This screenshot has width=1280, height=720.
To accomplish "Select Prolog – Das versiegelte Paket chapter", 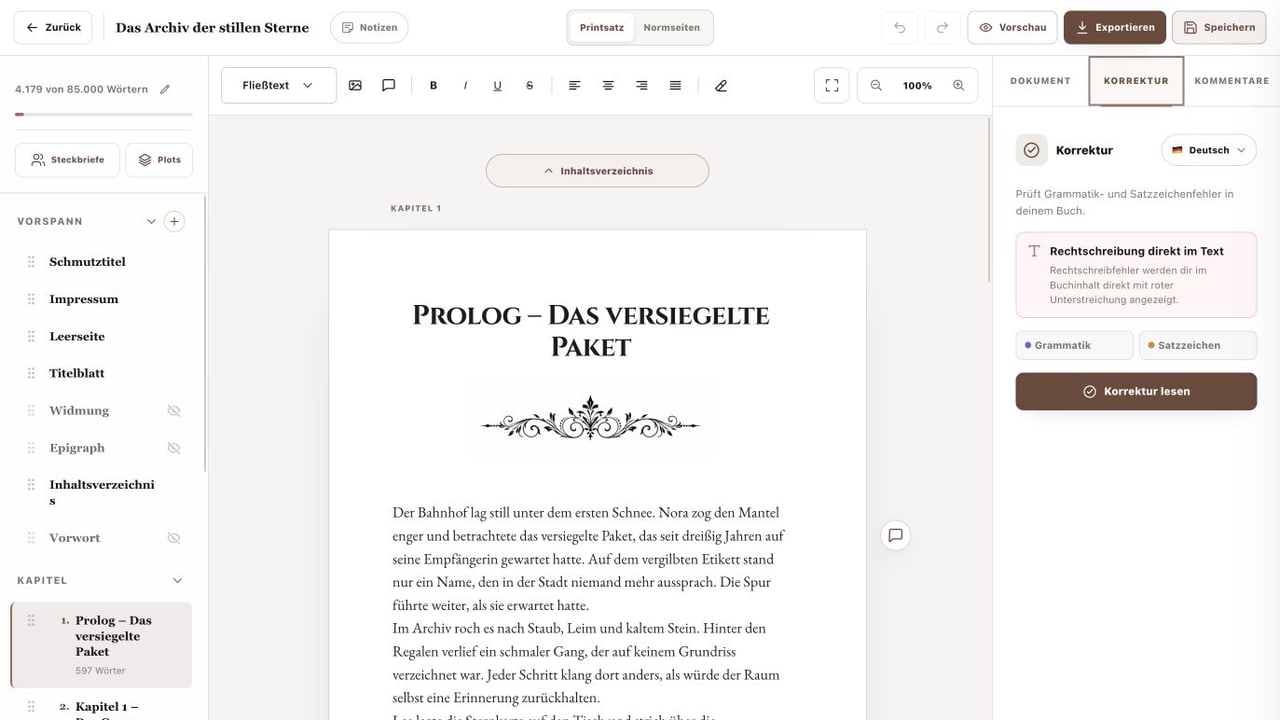I will pyautogui.click(x=101, y=645).
